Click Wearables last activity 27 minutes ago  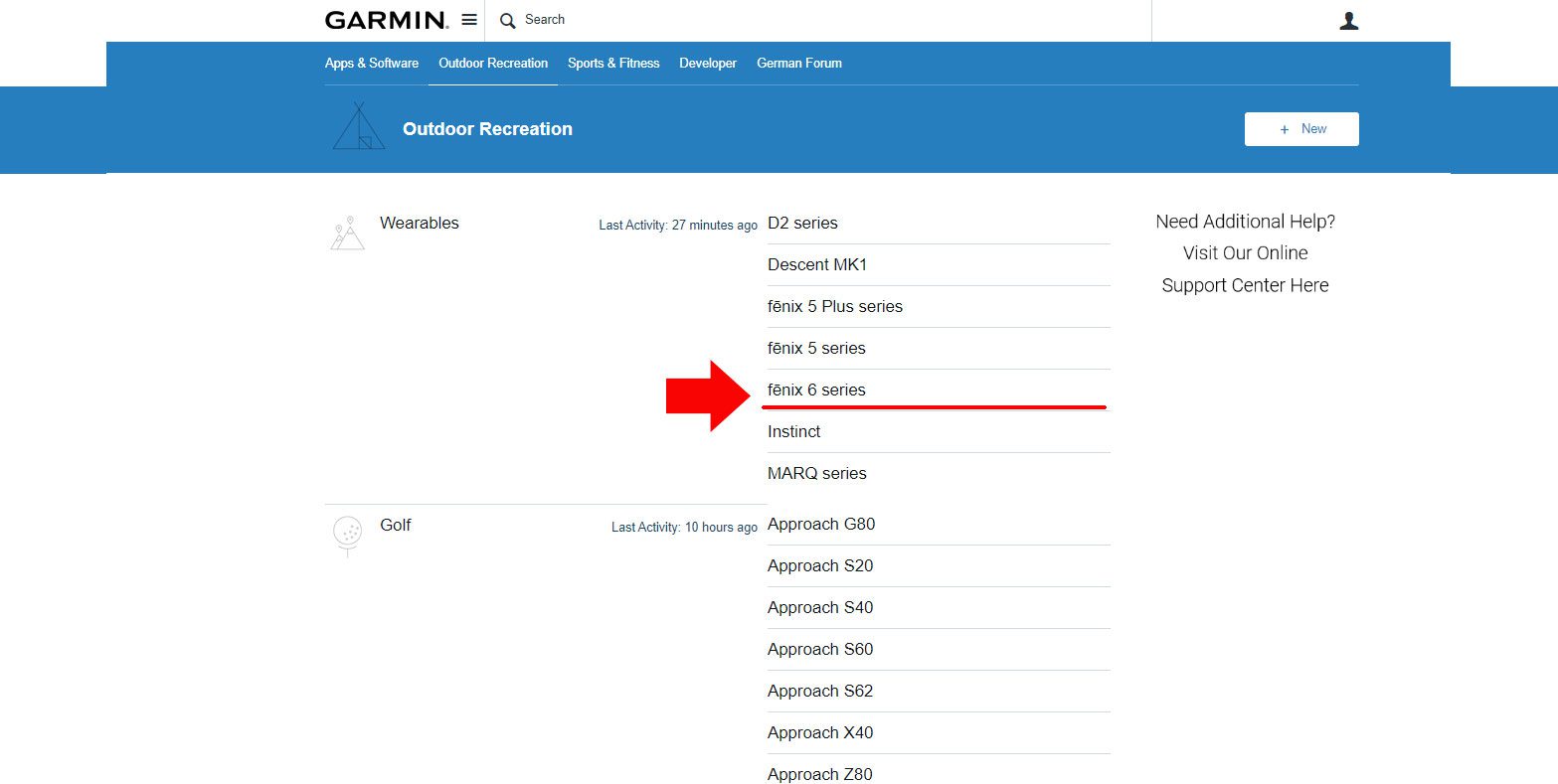point(678,226)
